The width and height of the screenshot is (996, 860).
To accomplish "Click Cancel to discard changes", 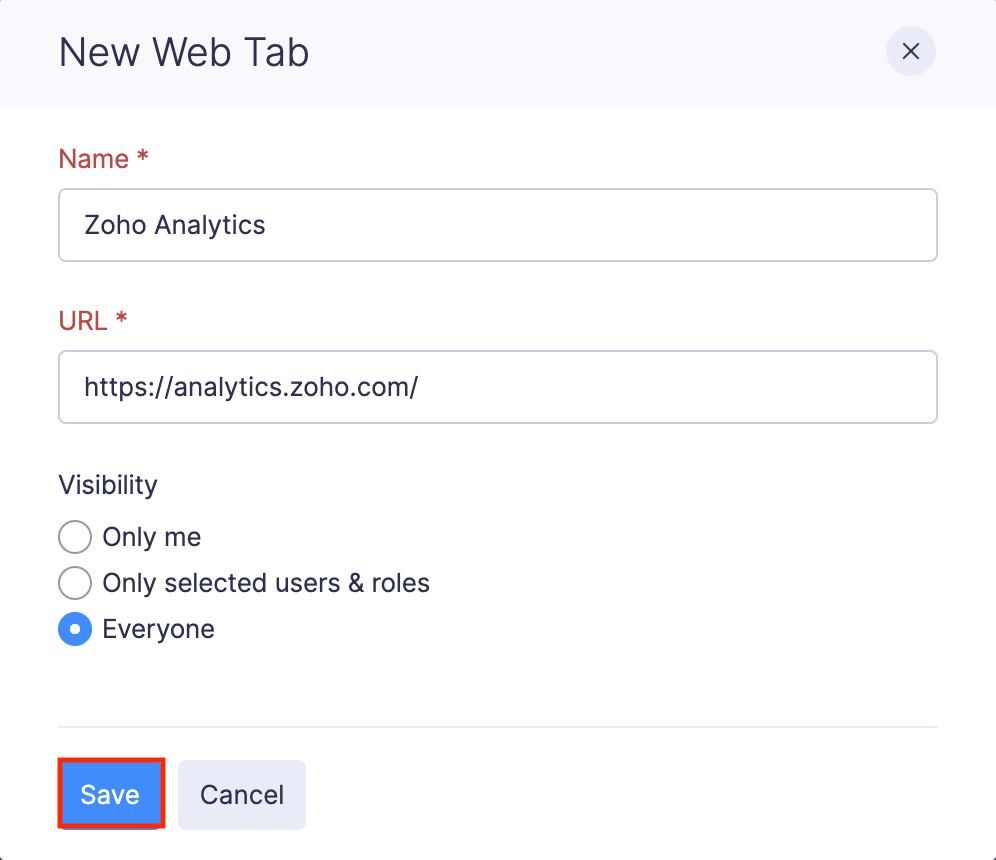I will [x=241, y=794].
